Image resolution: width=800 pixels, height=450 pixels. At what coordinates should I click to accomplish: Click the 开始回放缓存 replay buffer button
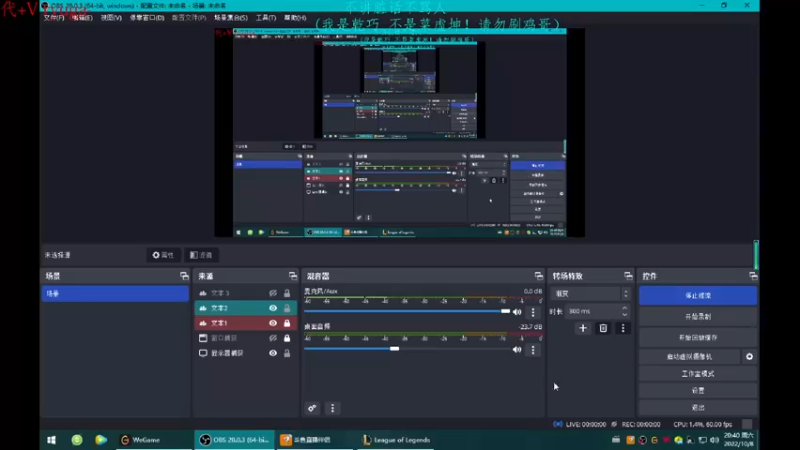[x=698, y=338]
